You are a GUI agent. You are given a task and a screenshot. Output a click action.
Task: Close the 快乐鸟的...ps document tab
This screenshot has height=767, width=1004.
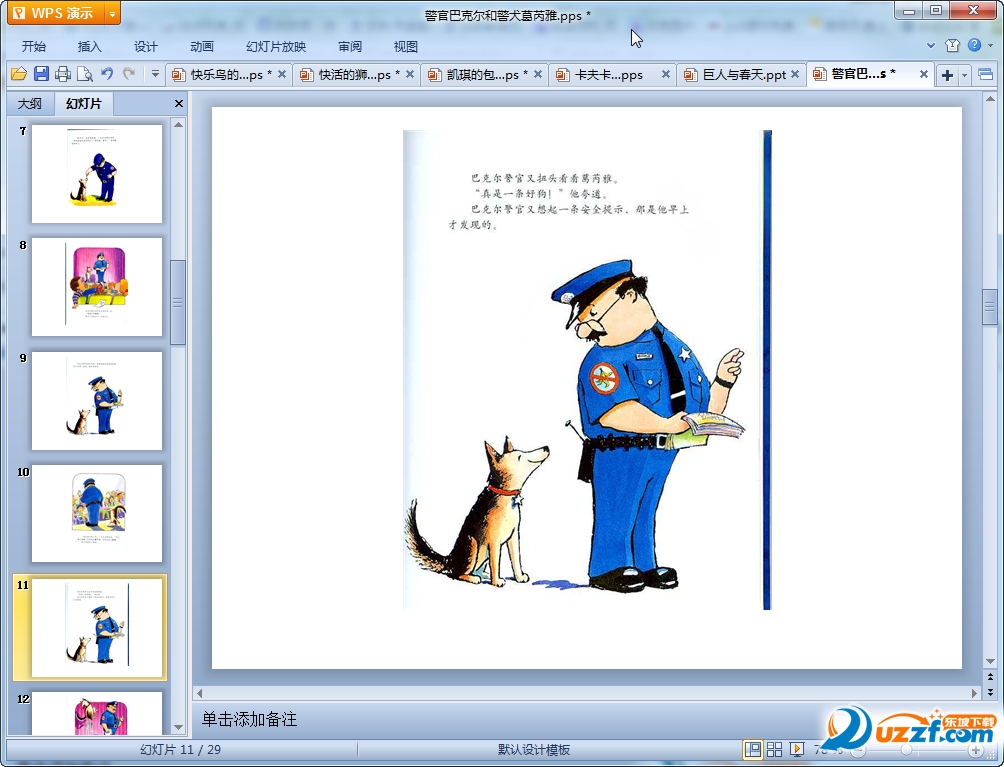[282, 74]
